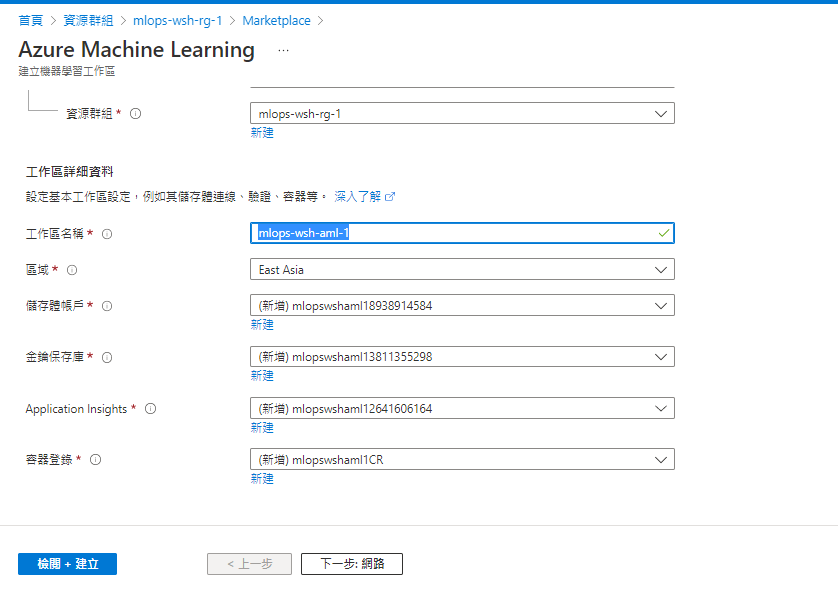This screenshot has width=838, height=593.
Task: Click the 檢閱 + 建立 button
Action: pyautogui.click(x=67, y=564)
